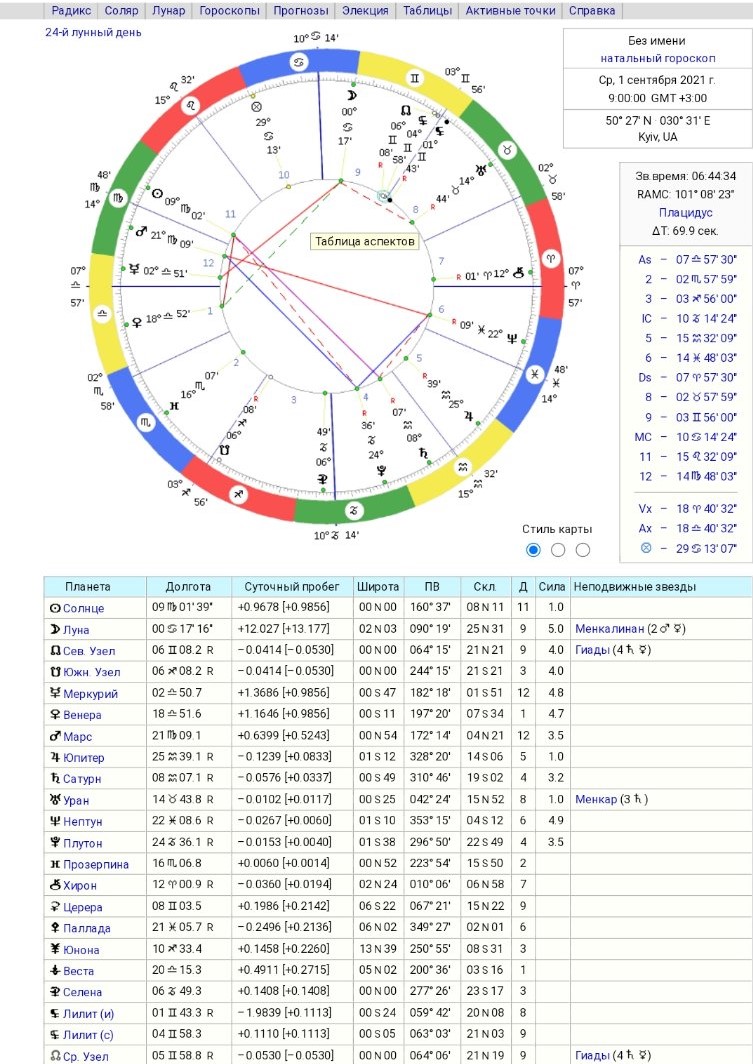
Task: Open the Элекция tab
Action: tap(366, 10)
